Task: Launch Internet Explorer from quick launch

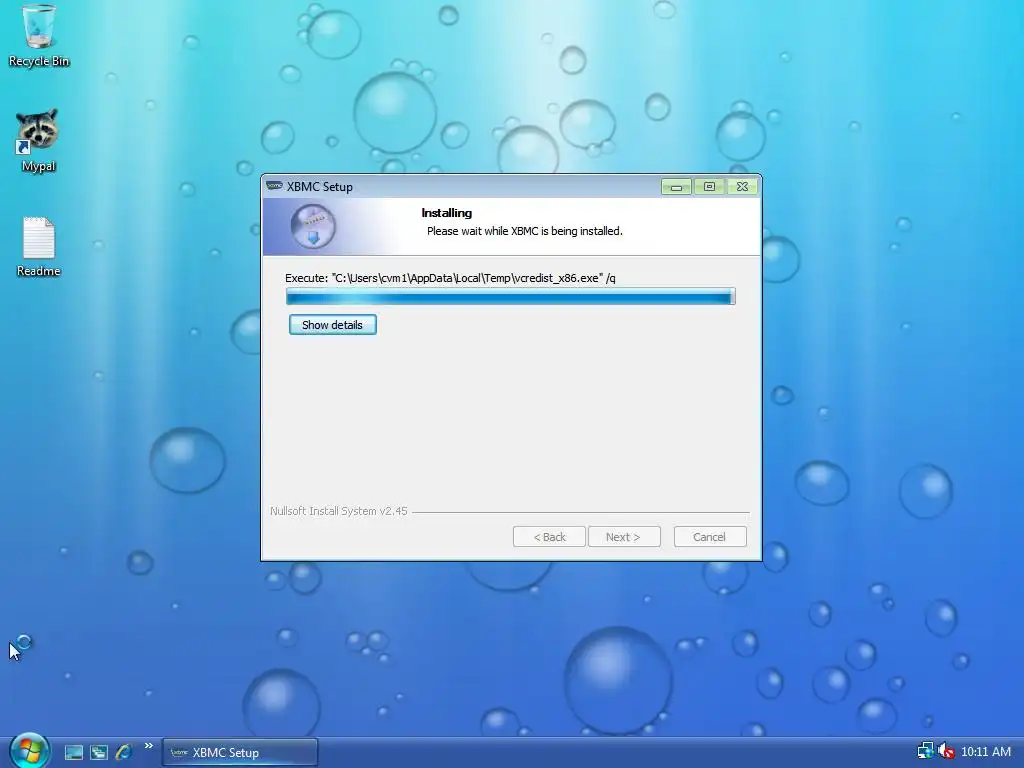Action: pyautogui.click(x=123, y=752)
